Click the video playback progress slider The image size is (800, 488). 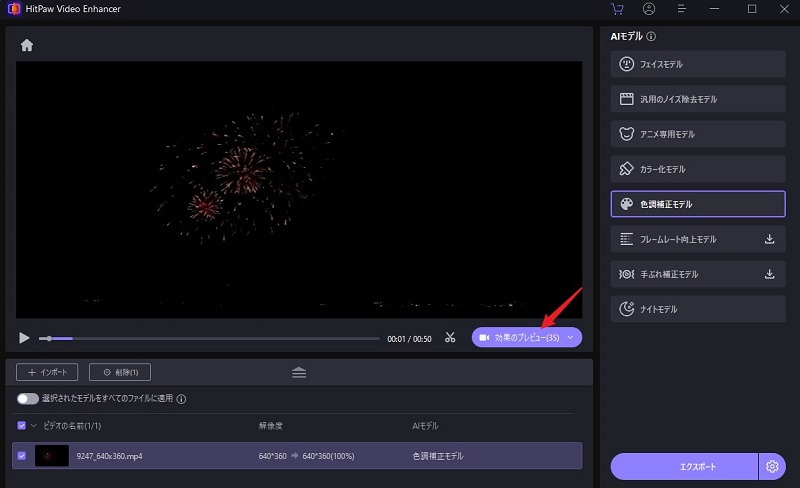click(x=210, y=338)
